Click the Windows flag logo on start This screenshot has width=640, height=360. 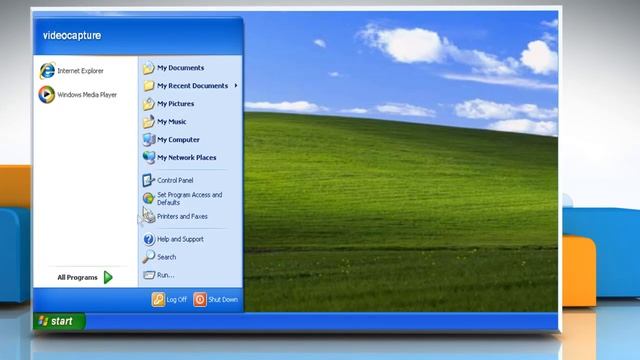(x=43, y=321)
